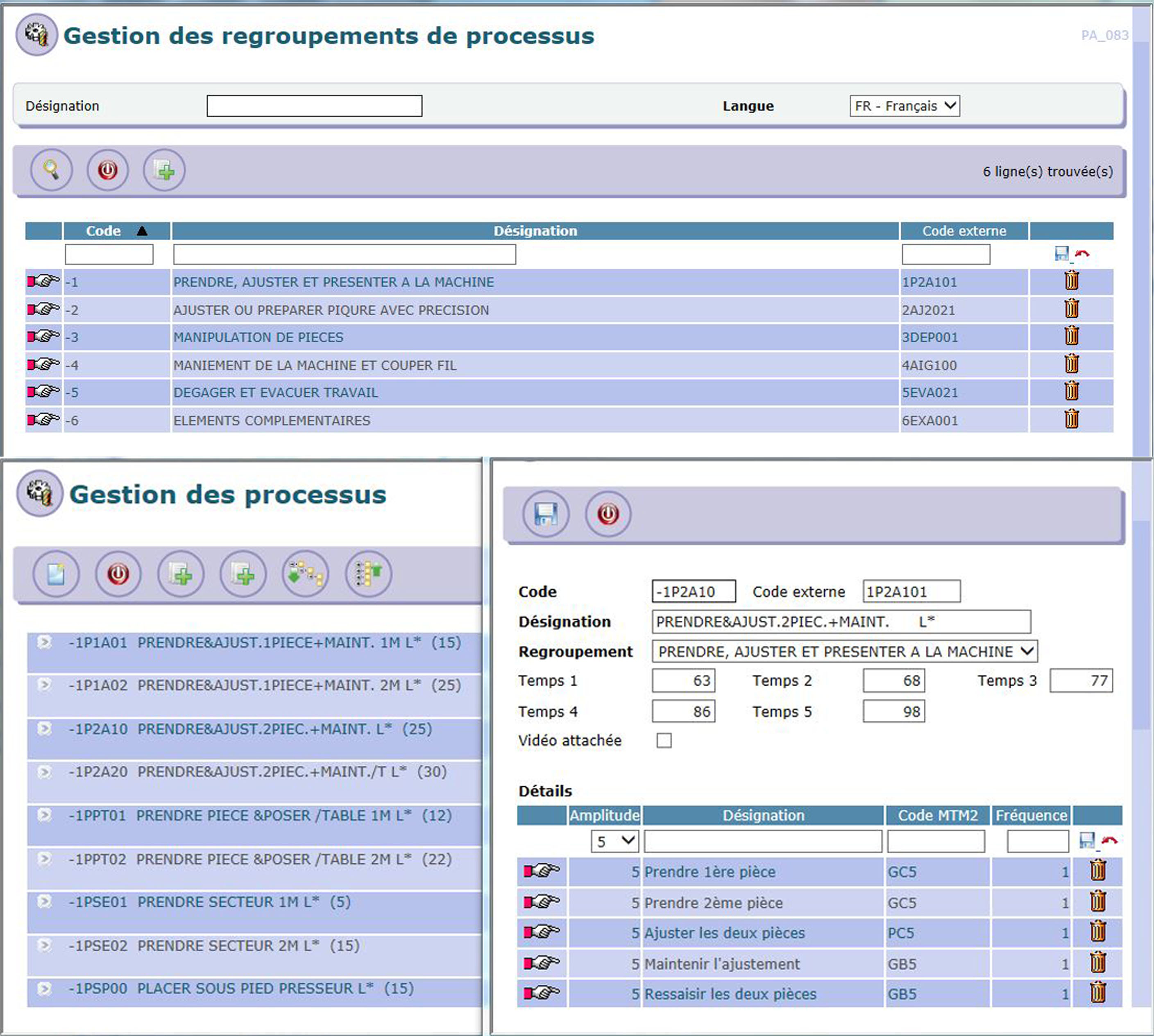Delete the 6EXA001 row with trash icon
Screen dimensions: 1154x1036
click(1071, 419)
